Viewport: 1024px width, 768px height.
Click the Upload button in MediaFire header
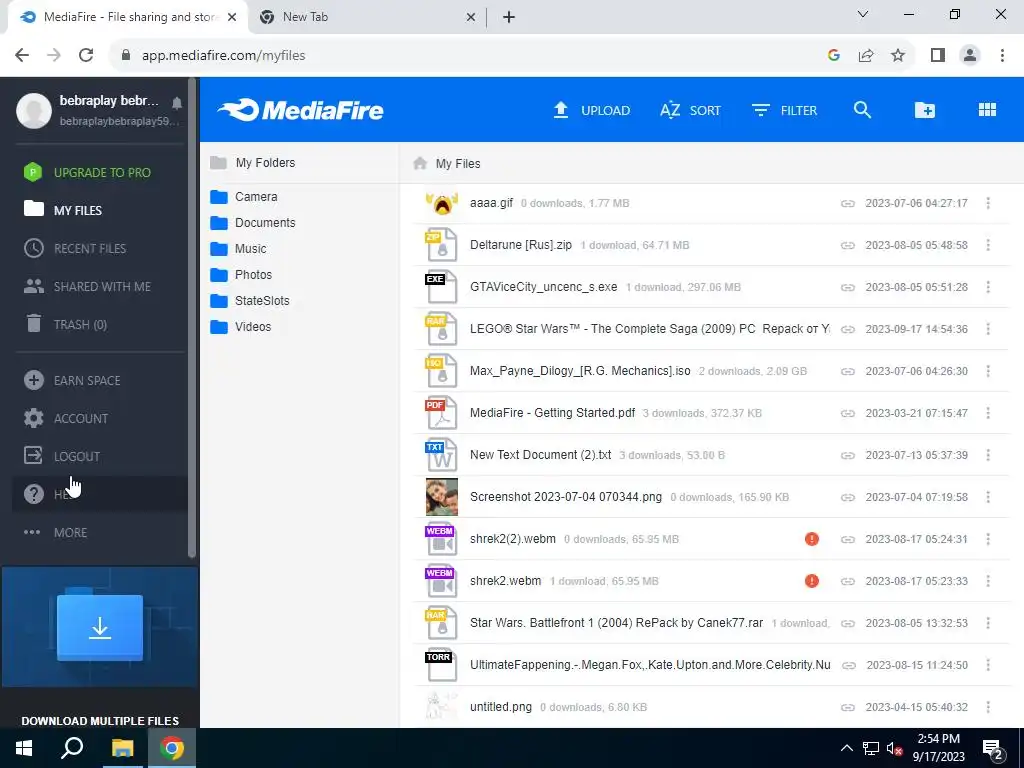tap(591, 110)
